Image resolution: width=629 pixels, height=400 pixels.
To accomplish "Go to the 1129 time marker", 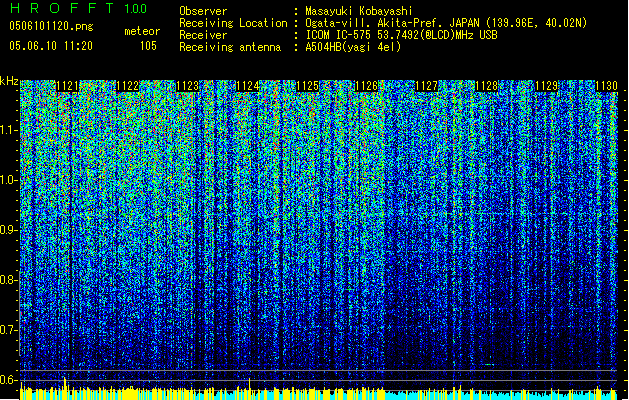I will (546, 87).
